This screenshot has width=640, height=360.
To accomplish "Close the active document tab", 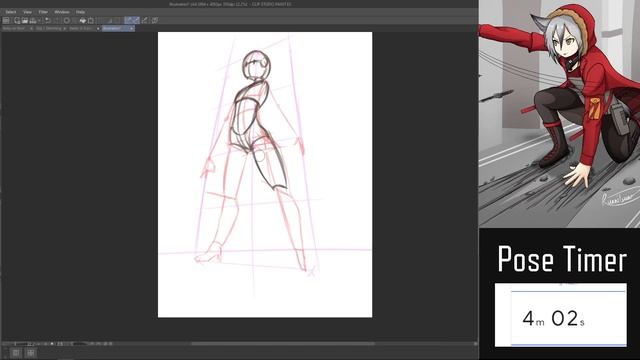I will coord(131,29).
